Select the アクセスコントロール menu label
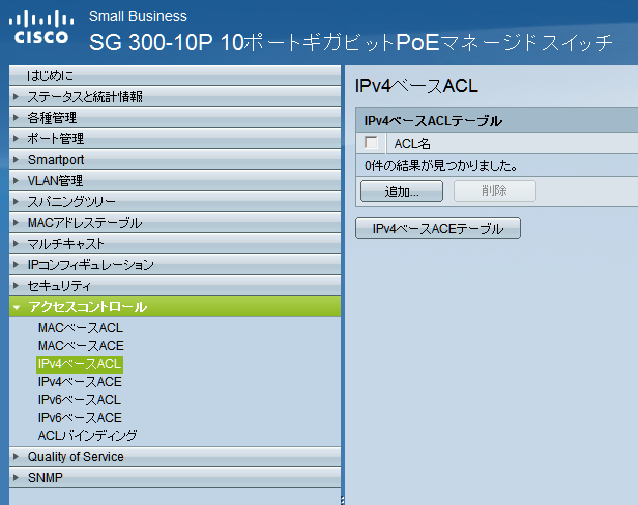This screenshot has height=505, width=638. coord(87,307)
